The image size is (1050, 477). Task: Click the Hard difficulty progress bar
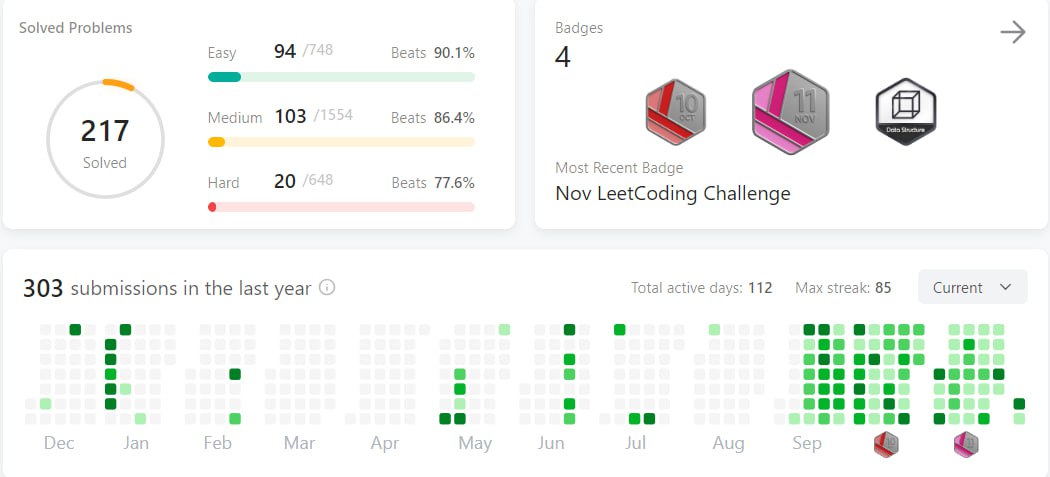(342, 207)
